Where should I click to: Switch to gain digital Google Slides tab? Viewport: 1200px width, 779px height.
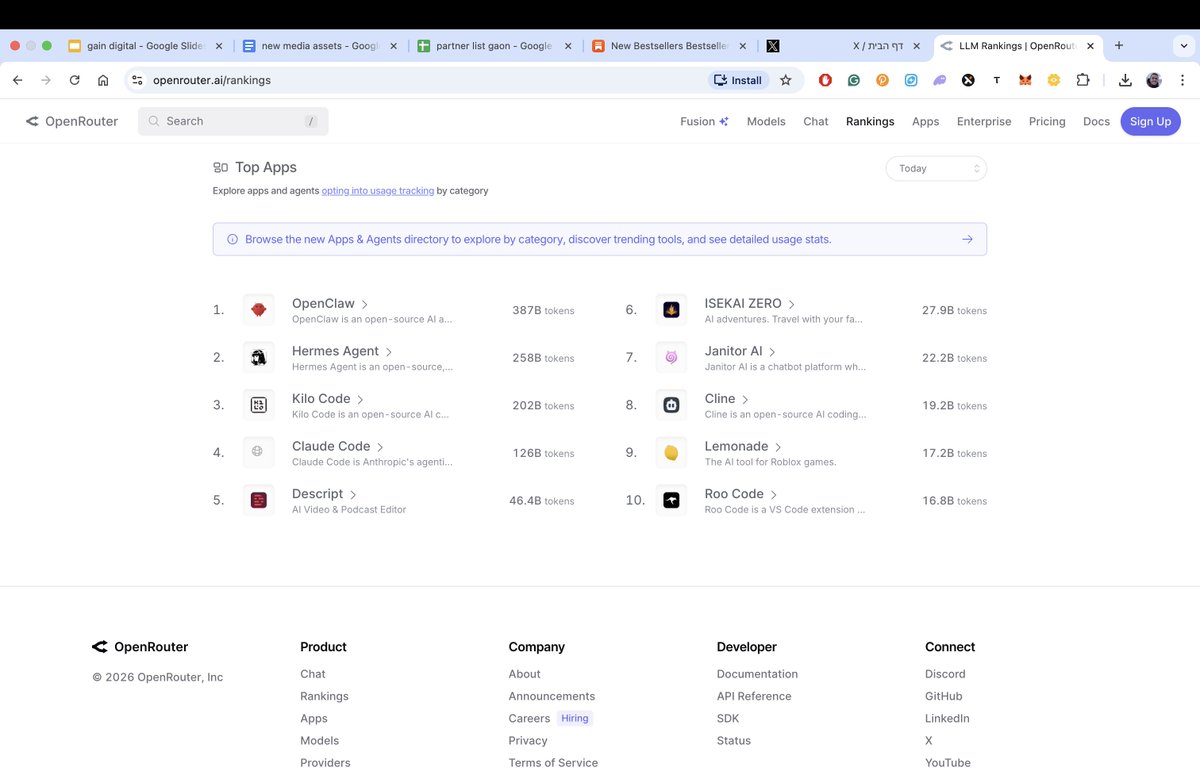pyautogui.click(x=145, y=46)
